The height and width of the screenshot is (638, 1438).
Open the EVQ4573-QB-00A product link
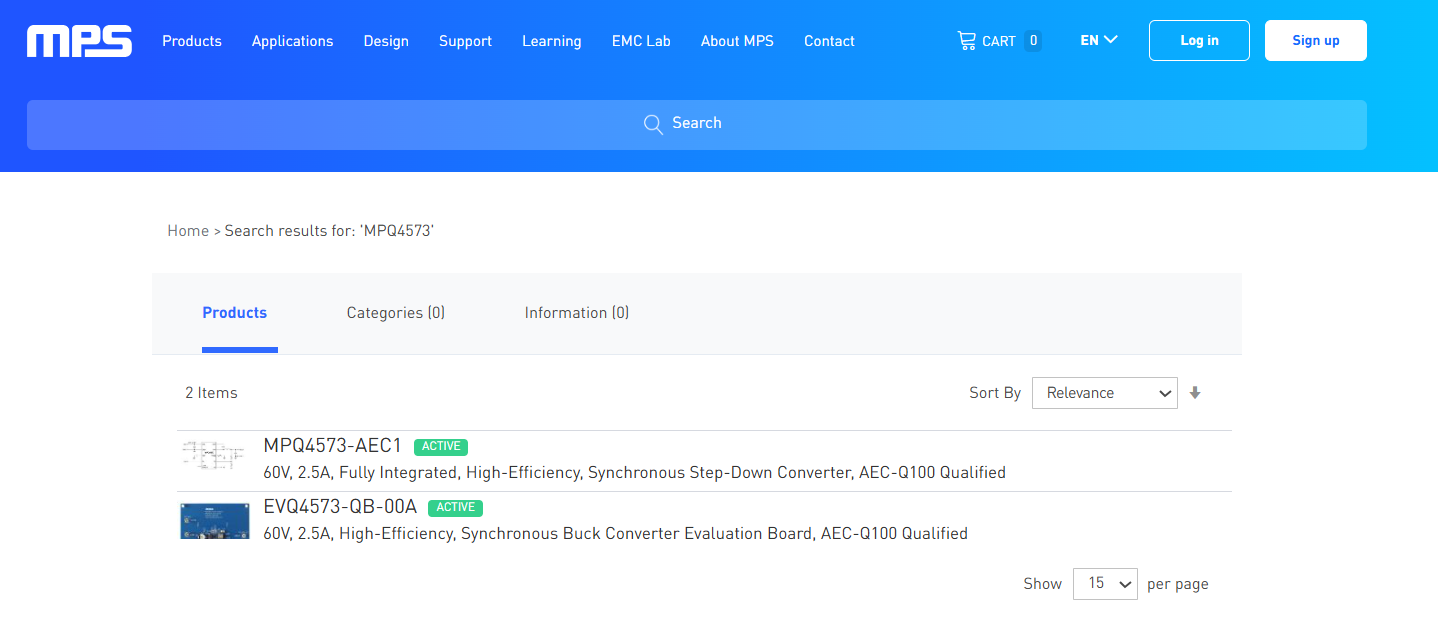[340, 507]
